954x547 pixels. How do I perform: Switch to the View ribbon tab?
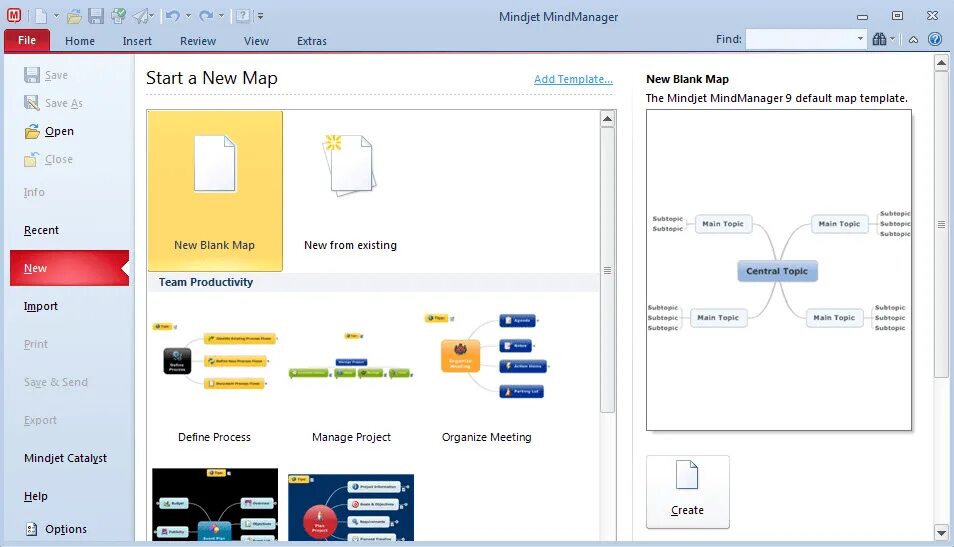(256, 41)
